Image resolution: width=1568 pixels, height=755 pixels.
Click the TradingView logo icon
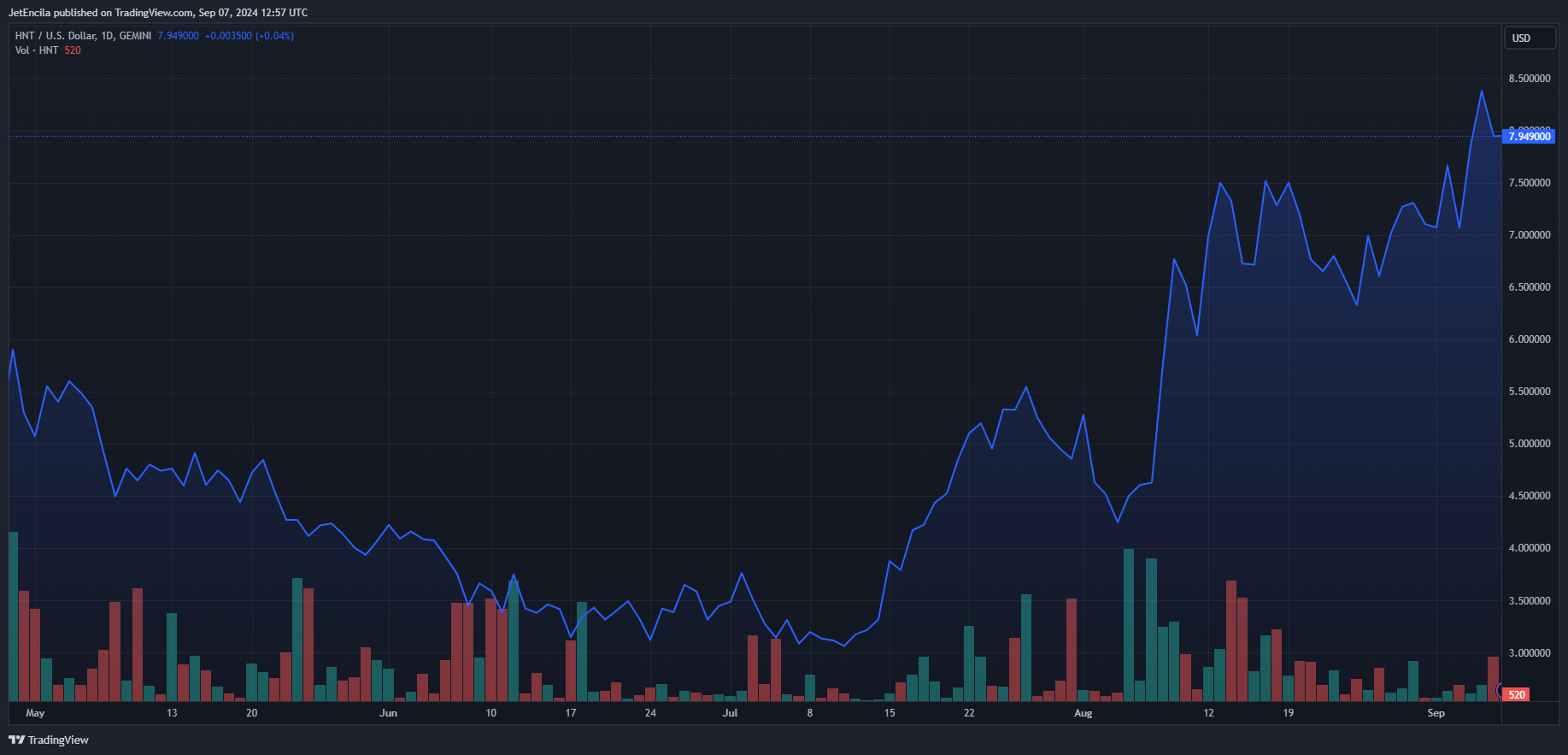pyautogui.click(x=16, y=740)
